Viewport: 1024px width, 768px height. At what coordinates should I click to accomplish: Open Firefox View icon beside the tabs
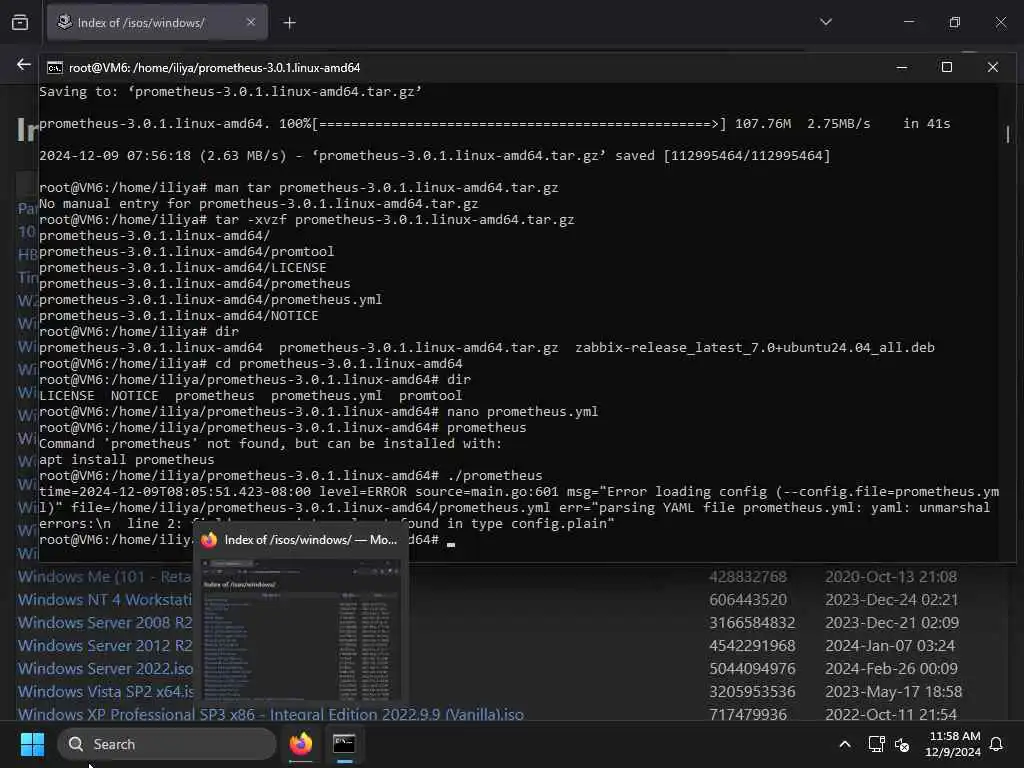[20, 23]
